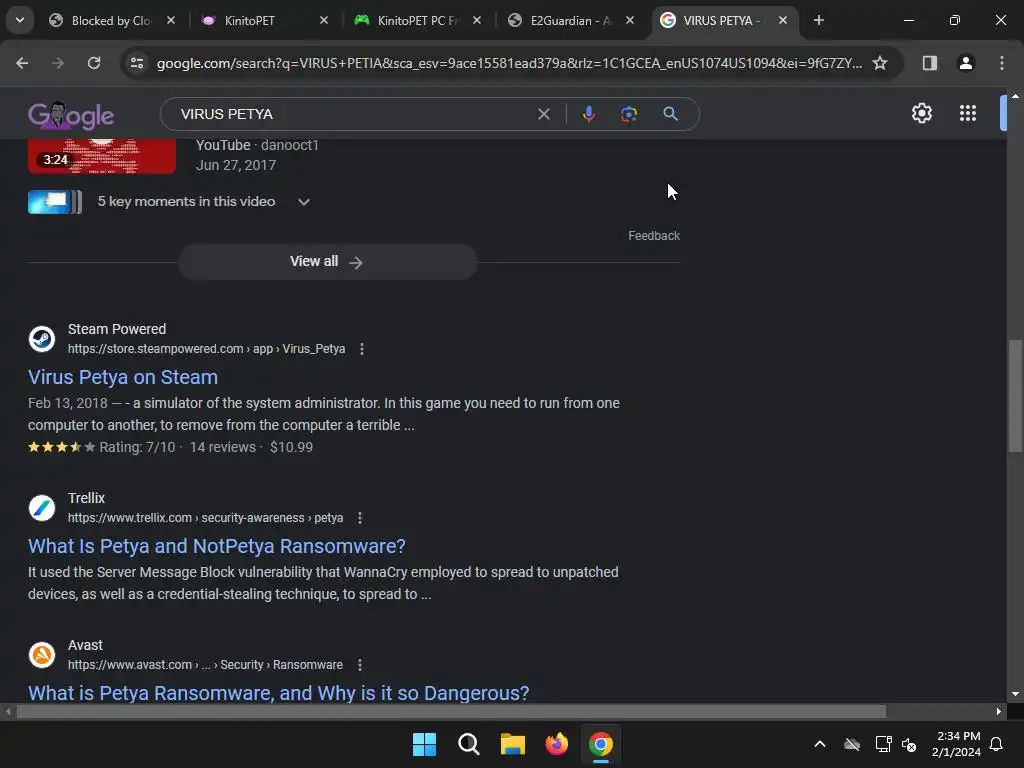1024x768 pixels.
Task: Close the KinitoPET tab
Action: (324, 20)
